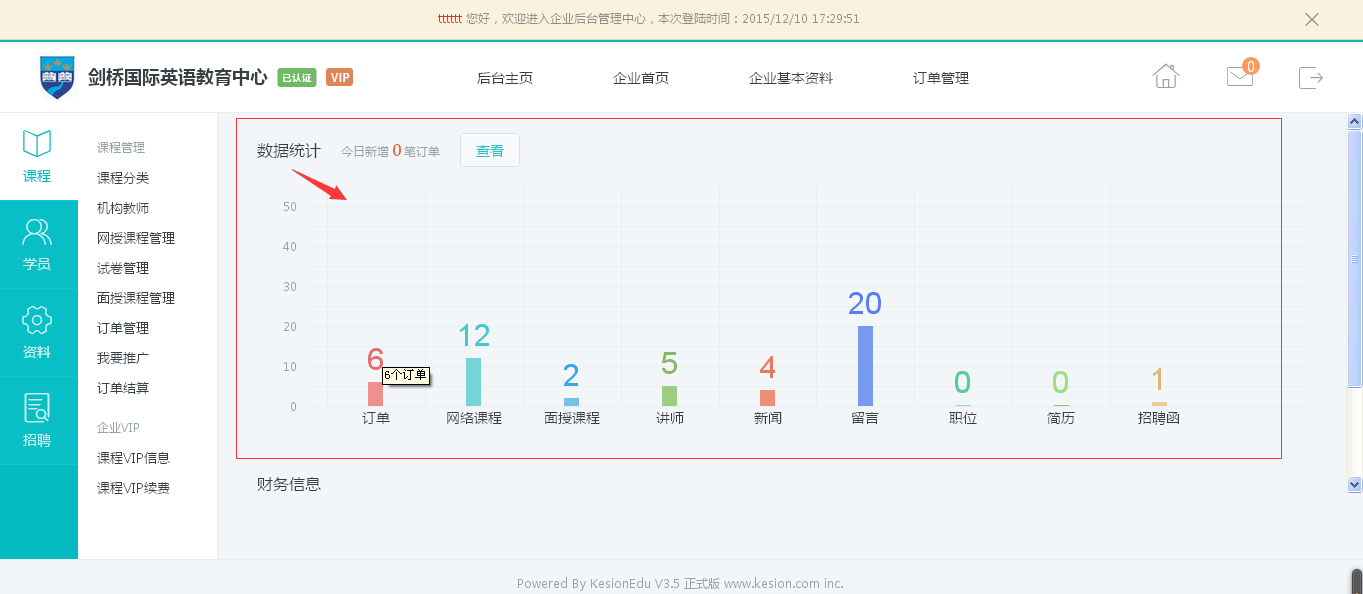Image resolution: width=1363 pixels, height=594 pixels.
Task: Click the school crest logo
Action: pos(57,75)
